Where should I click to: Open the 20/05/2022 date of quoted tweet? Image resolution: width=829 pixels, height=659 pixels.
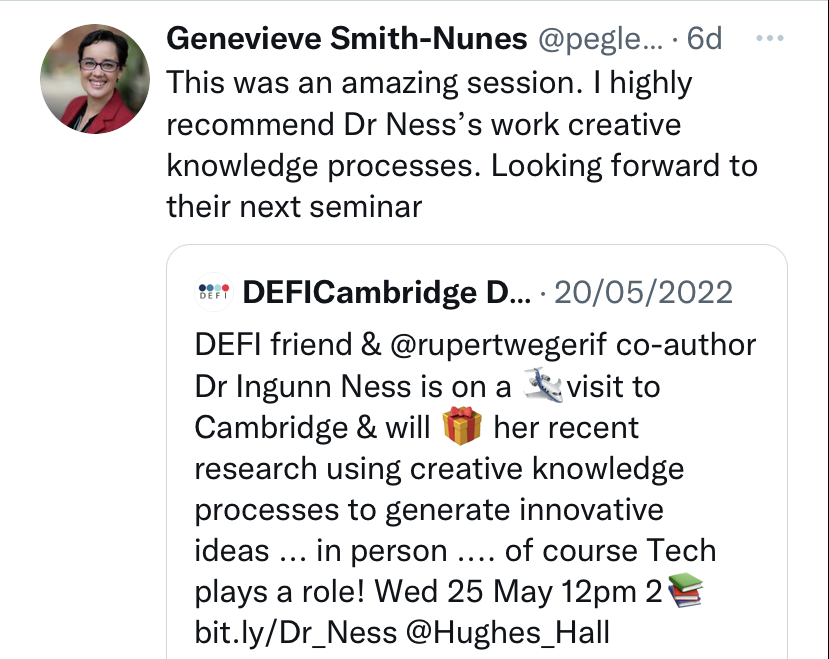643,292
